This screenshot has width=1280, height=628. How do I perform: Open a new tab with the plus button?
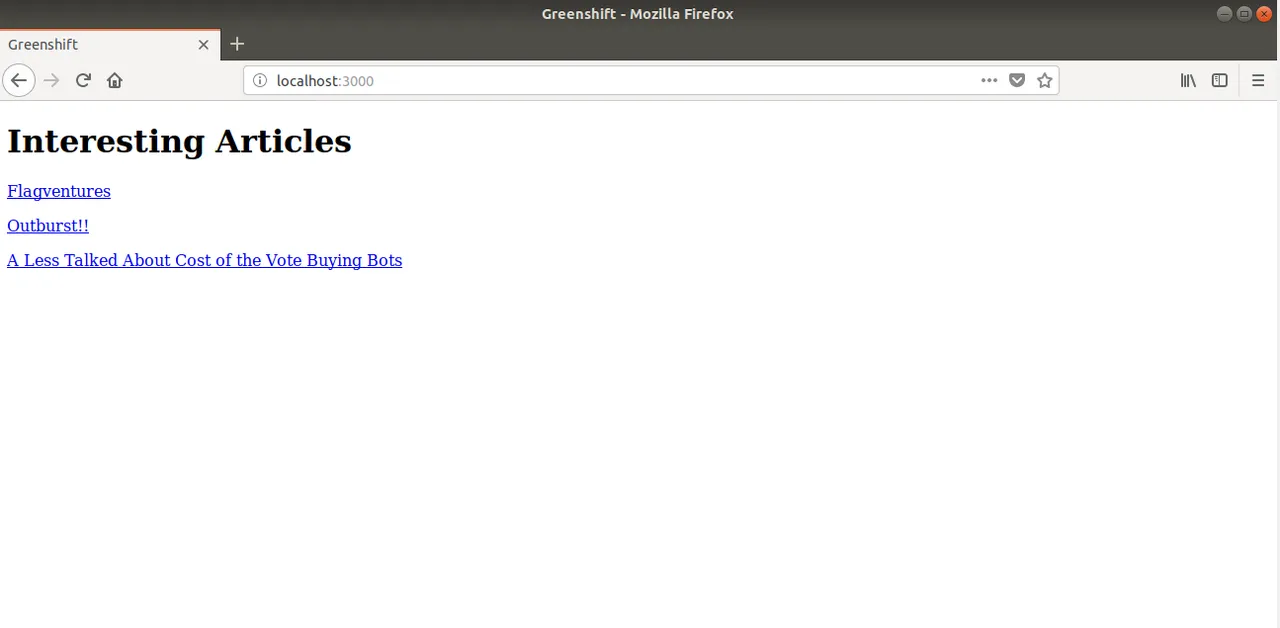[237, 44]
